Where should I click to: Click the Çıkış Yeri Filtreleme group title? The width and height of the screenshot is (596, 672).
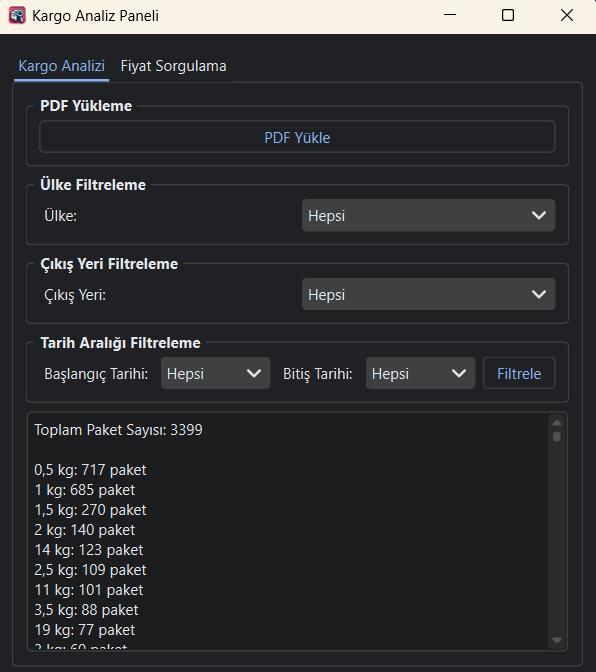pos(109,264)
